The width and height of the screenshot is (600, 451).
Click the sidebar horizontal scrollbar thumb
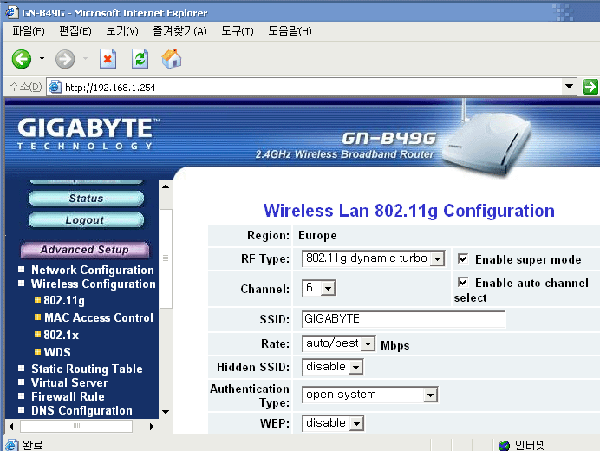coord(77,426)
